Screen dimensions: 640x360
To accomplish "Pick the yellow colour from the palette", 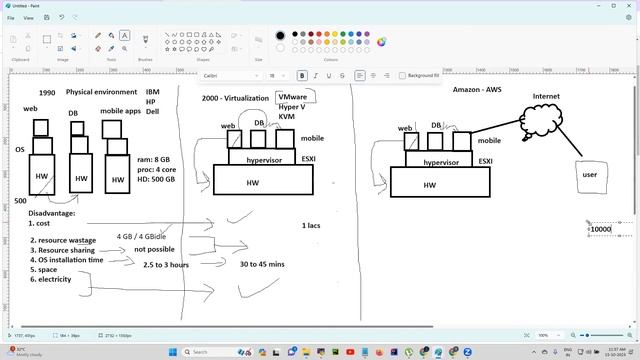I will 335,34.
